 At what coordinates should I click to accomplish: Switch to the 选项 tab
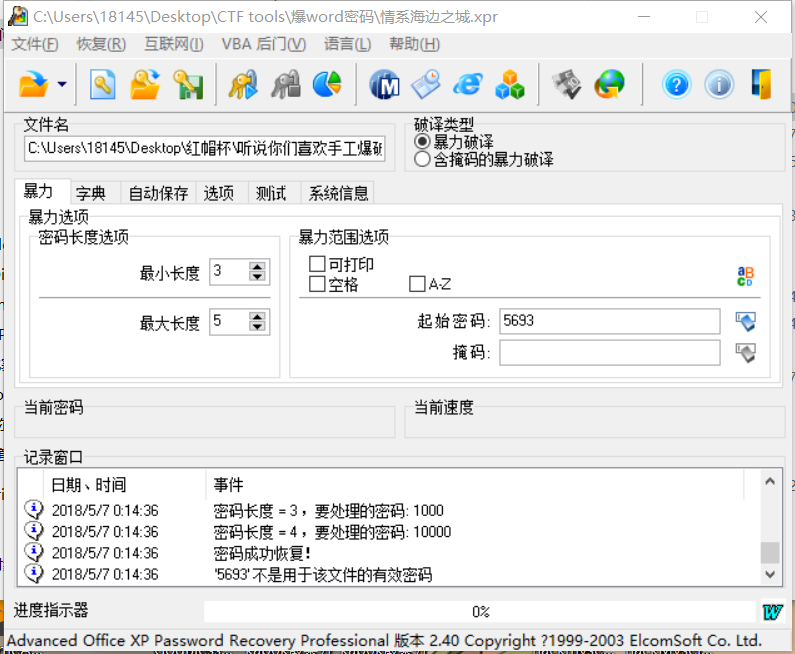pos(223,193)
